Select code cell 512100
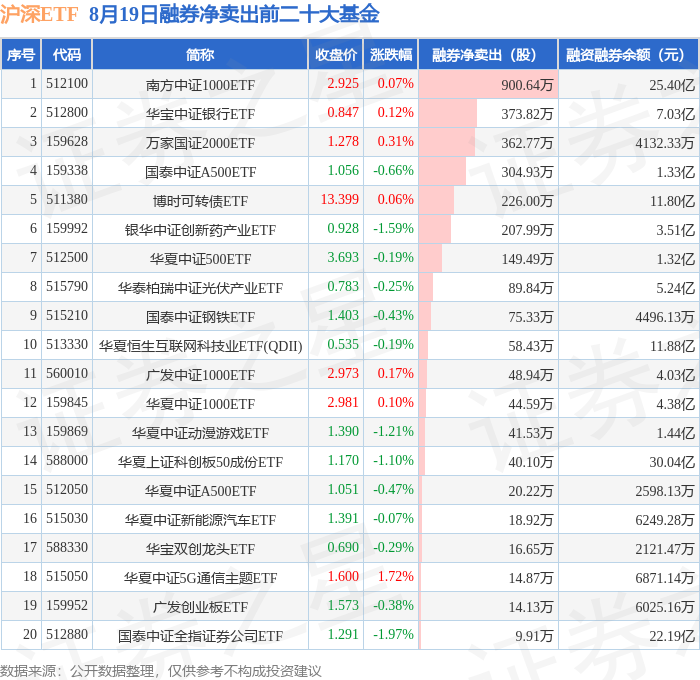Image resolution: width=700 pixels, height=680 pixels. pyautogui.click(x=67, y=83)
